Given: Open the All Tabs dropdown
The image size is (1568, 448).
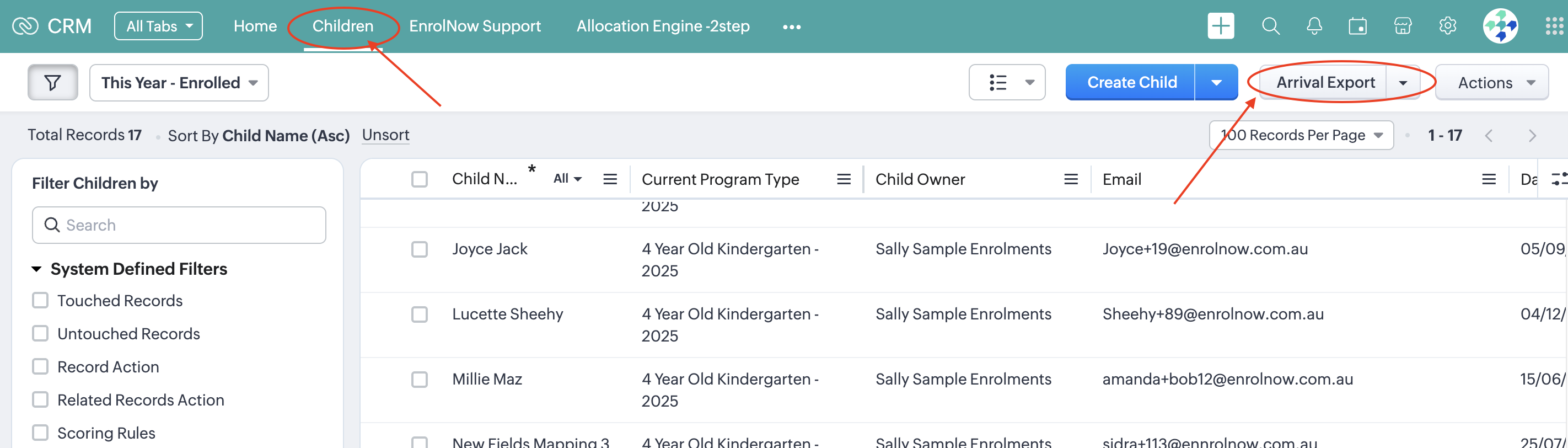Looking at the screenshot, I should [158, 26].
